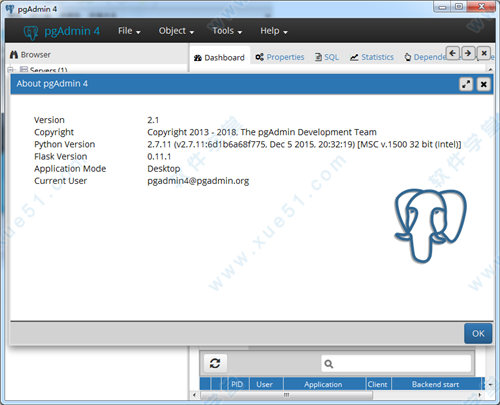Click the Flask Version value 0.11.1
The height and width of the screenshot is (405, 500).
coord(159,156)
